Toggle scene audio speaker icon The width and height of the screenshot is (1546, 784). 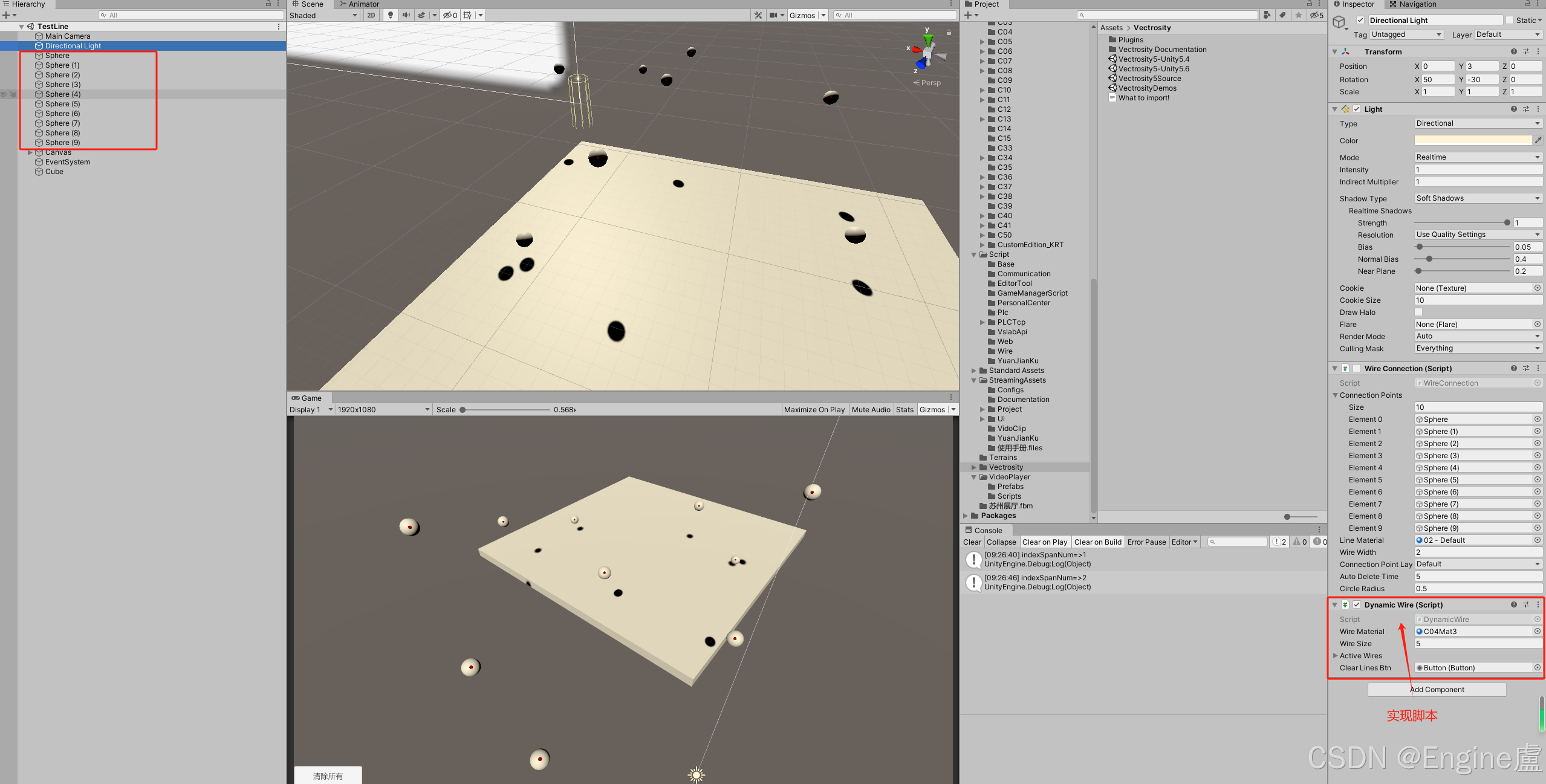tap(406, 15)
